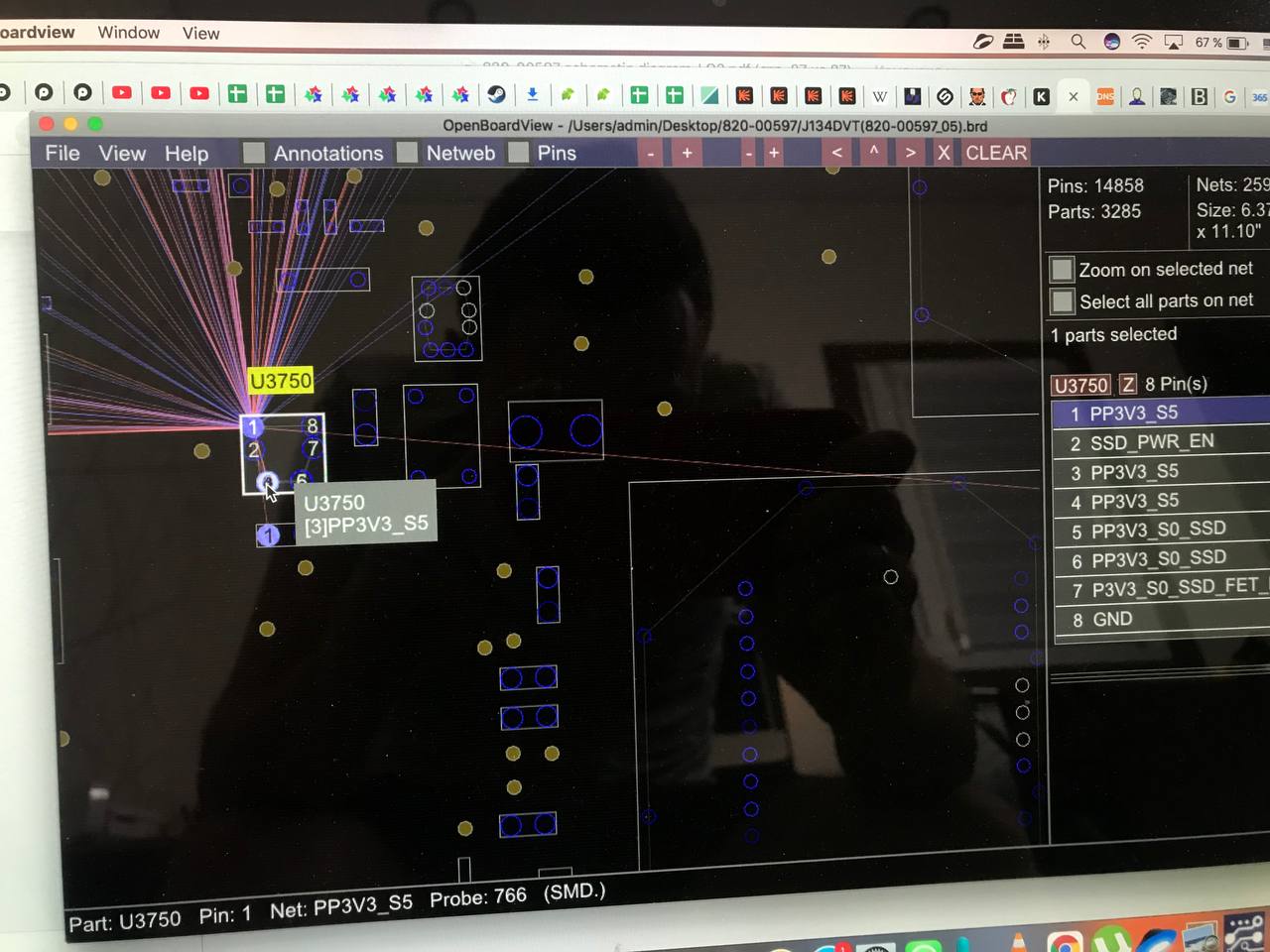The width and height of the screenshot is (1270, 952).
Task: Enable Zoom on selected net
Action: [1062, 269]
